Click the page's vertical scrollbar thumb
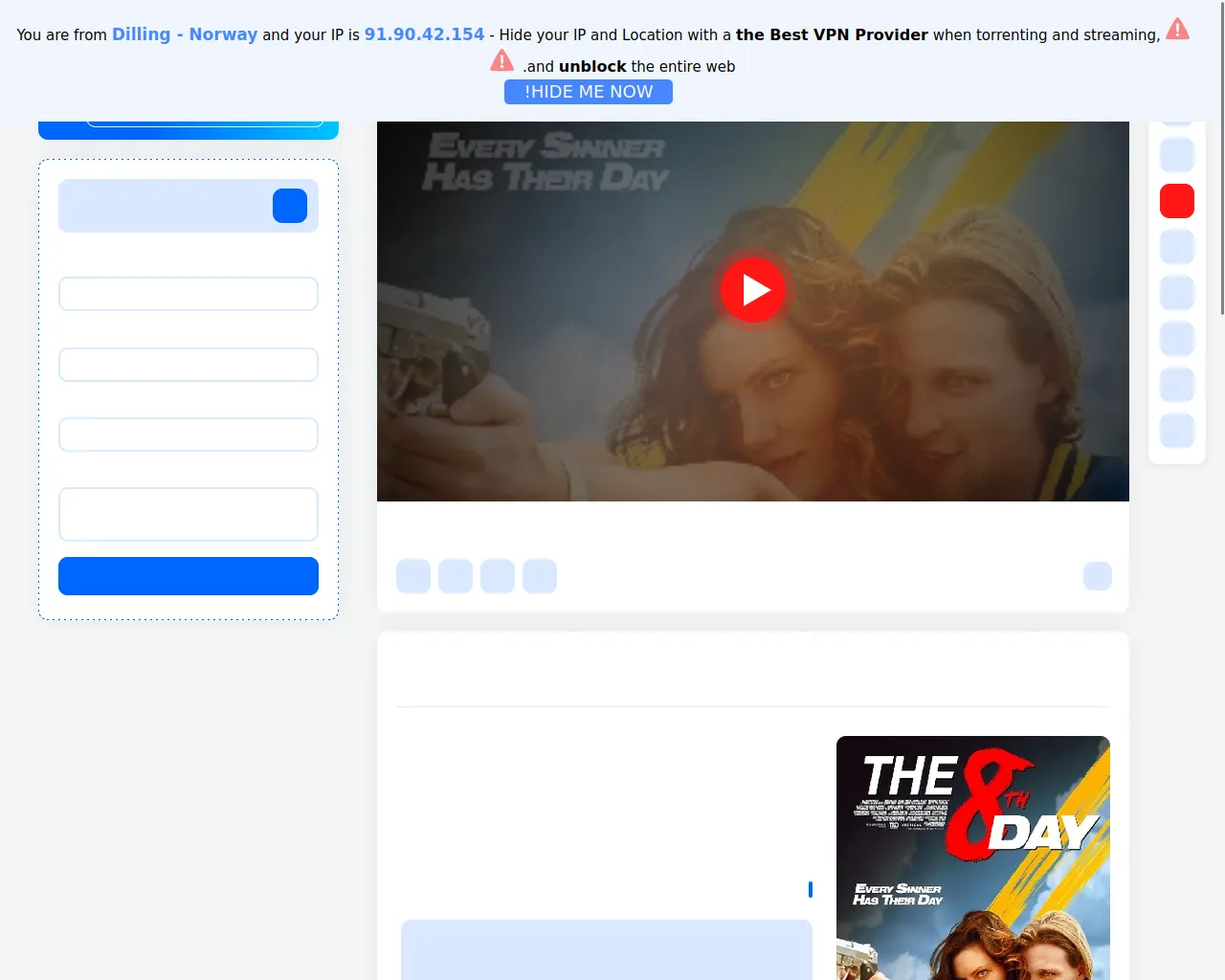Screen dimensions: 1225x980 click(x=1221, y=158)
